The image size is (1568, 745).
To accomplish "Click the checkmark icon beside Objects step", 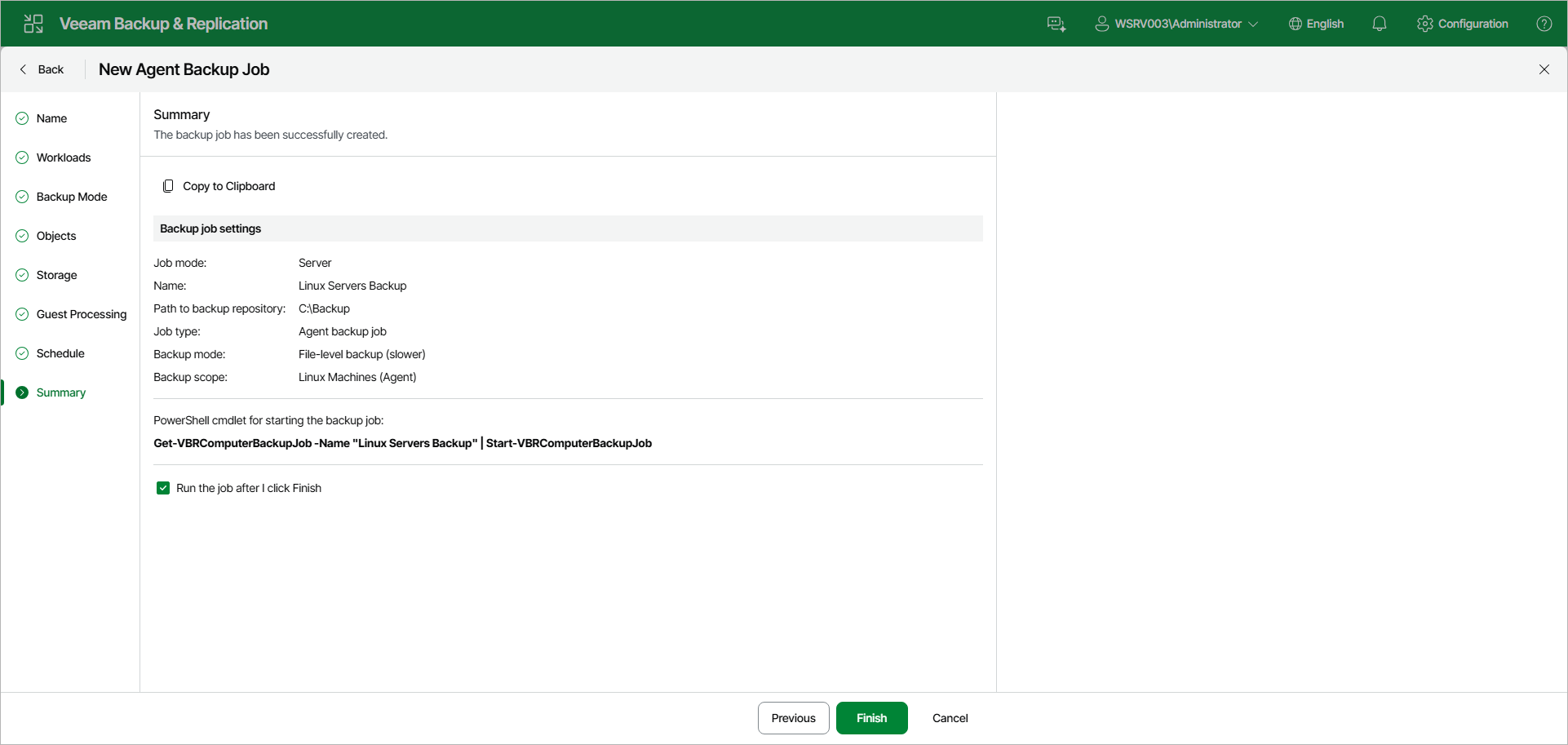I will click(x=22, y=236).
